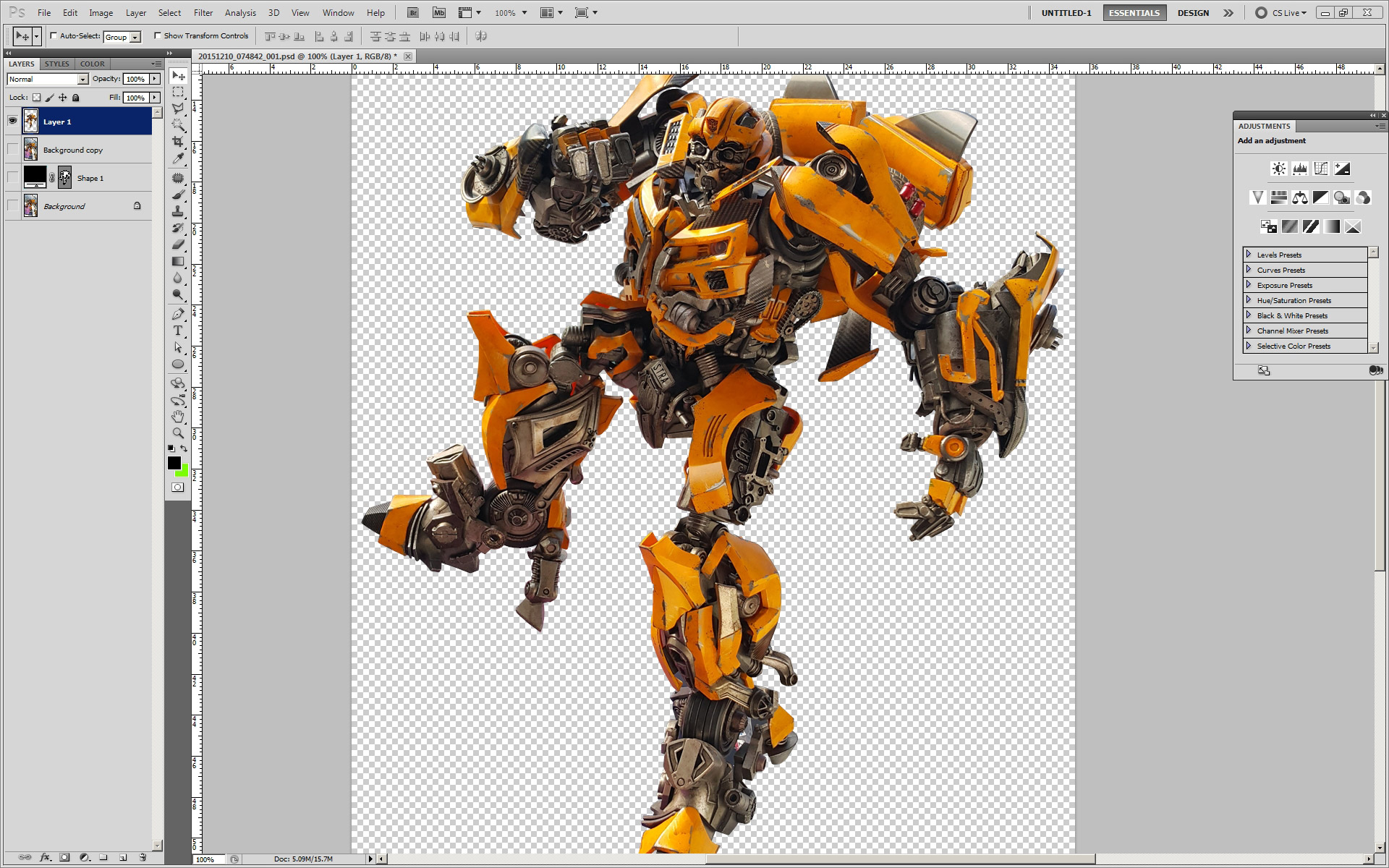The height and width of the screenshot is (868, 1389).
Task: Enable the Auto-Select checkbox
Action: click(x=54, y=35)
